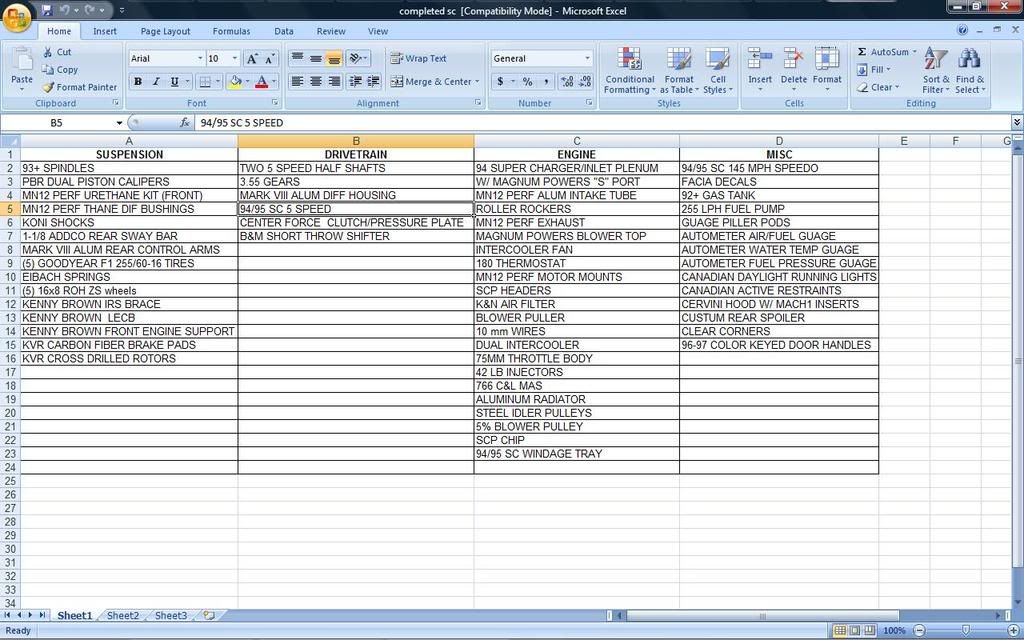The height and width of the screenshot is (640, 1024).
Task: Open the Insert ribbon tab
Action: tap(104, 31)
